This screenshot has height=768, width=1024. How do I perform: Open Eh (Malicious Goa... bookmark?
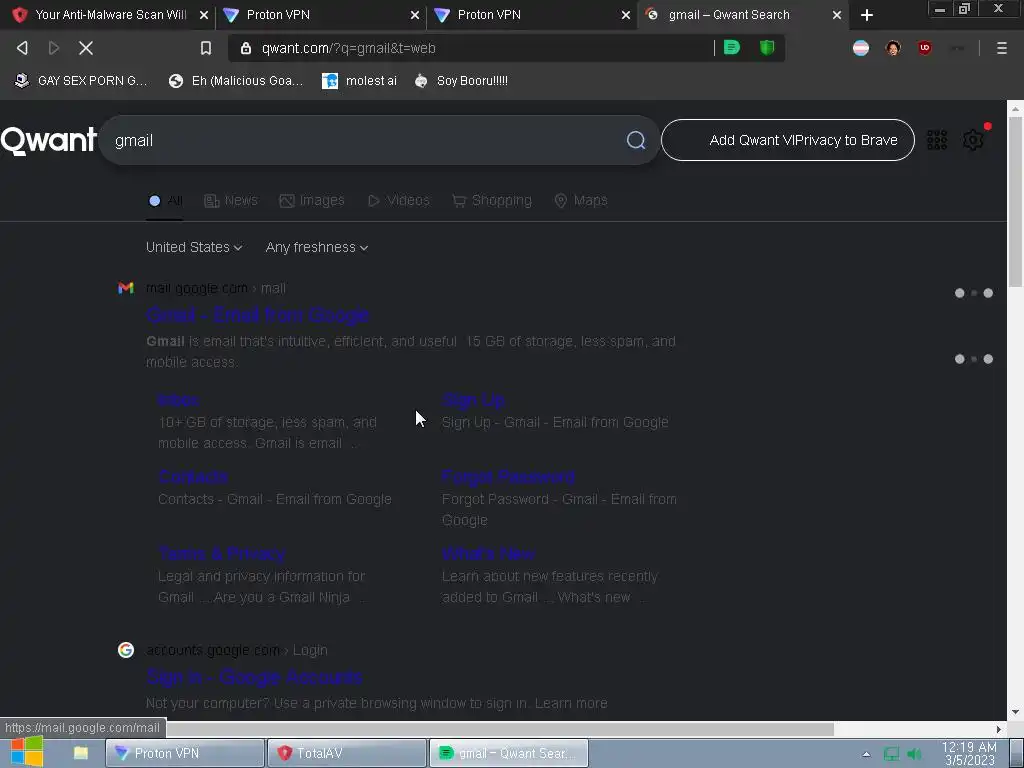point(236,80)
